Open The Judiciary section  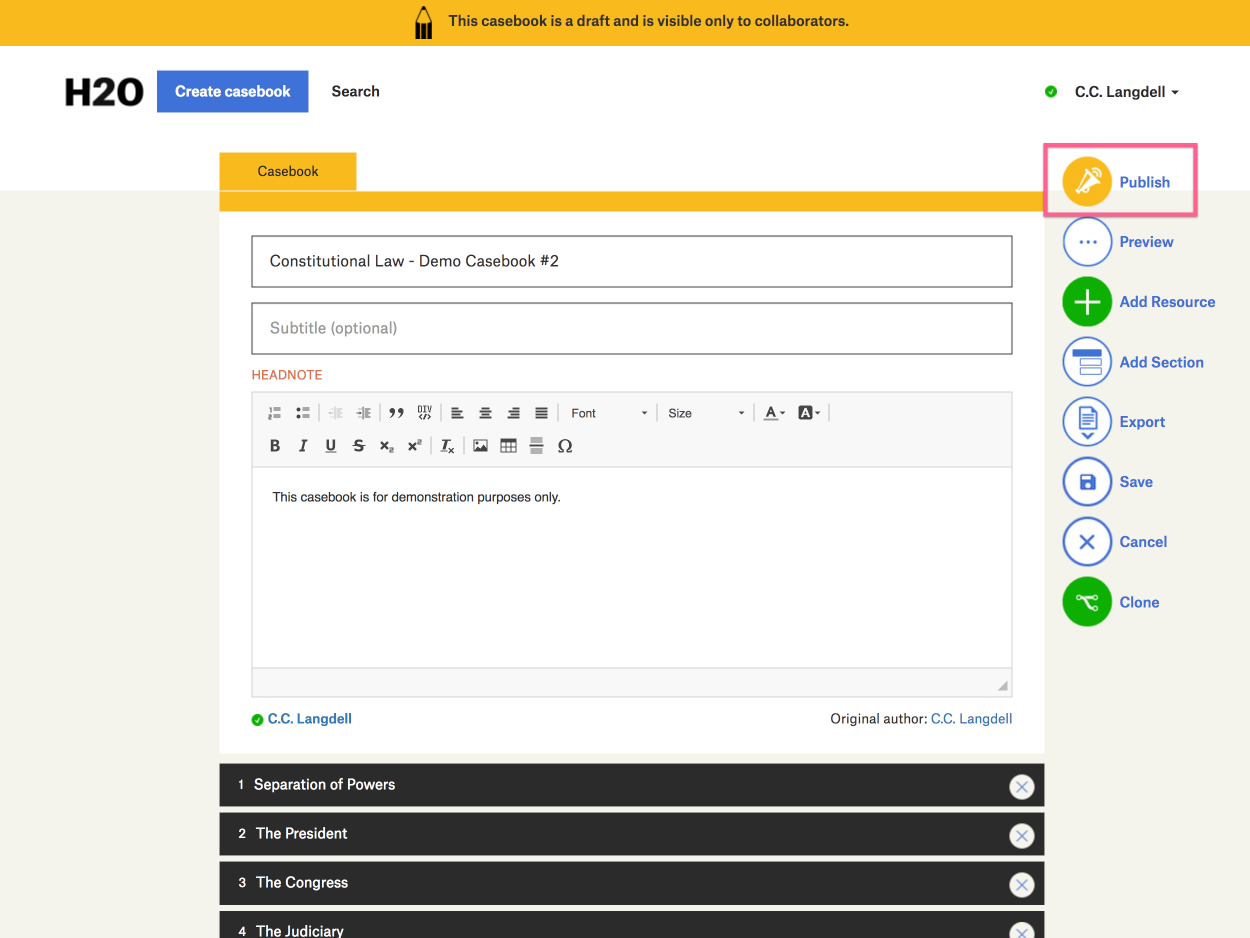click(300, 930)
